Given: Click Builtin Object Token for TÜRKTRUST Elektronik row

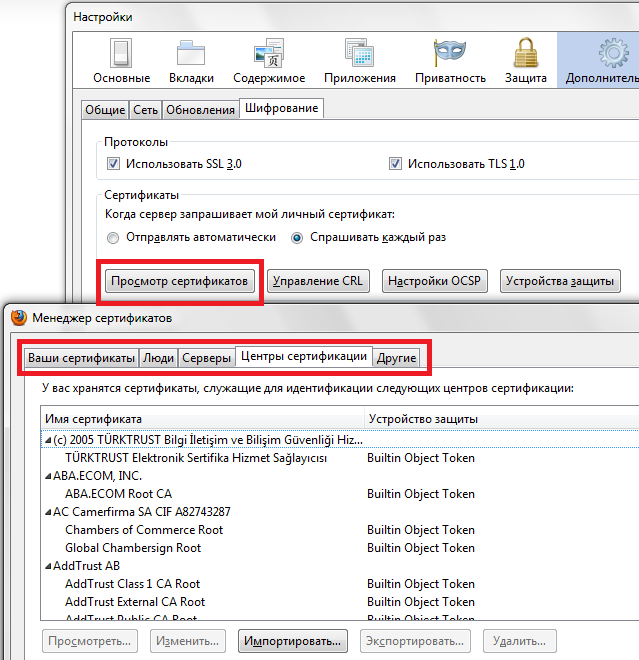Looking at the screenshot, I should pos(421,458).
